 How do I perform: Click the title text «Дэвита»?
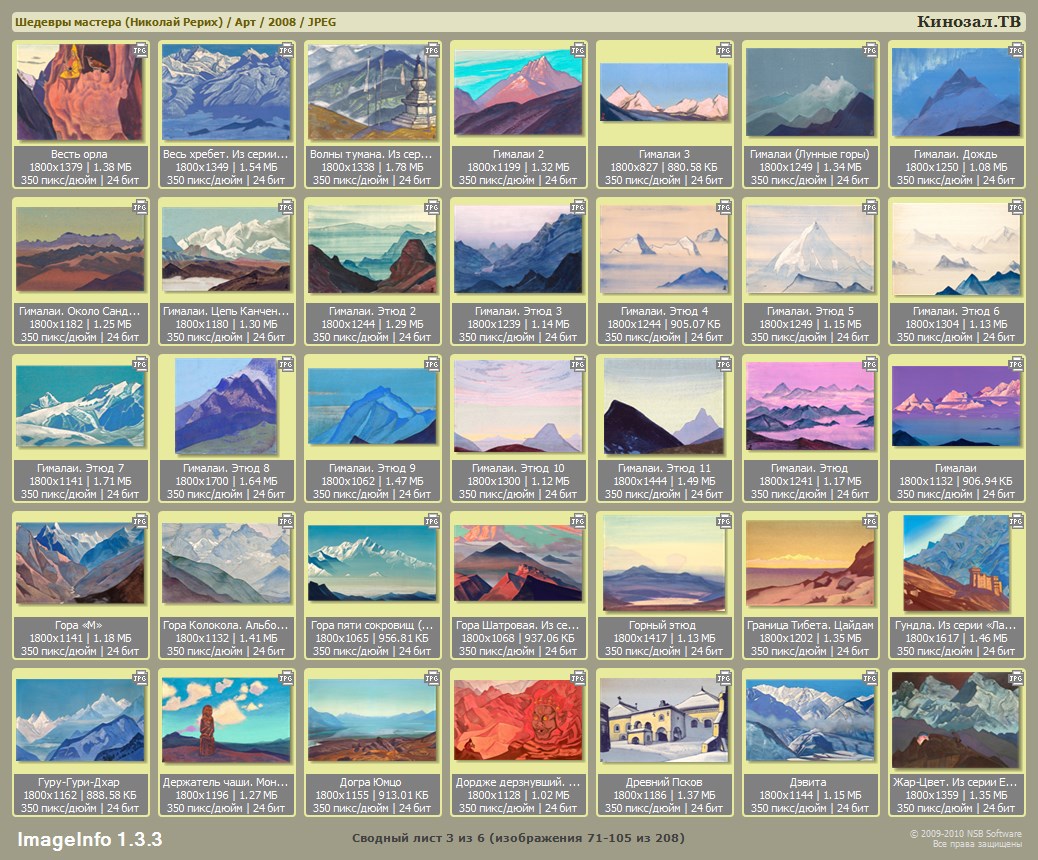(x=808, y=782)
